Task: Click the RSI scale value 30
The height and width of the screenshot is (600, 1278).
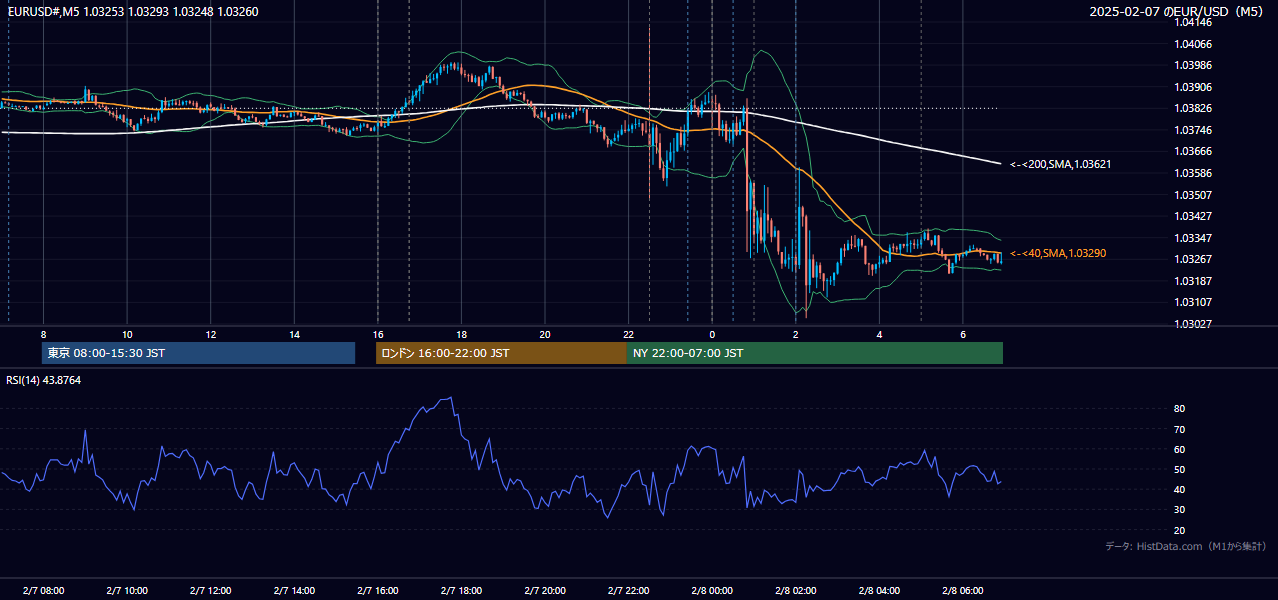Action: pos(1180,509)
